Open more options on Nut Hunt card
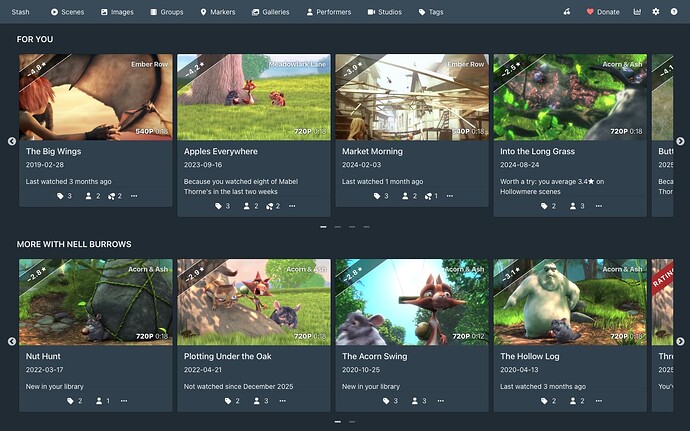The height and width of the screenshot is (431, 690). (x=124, y=401)
